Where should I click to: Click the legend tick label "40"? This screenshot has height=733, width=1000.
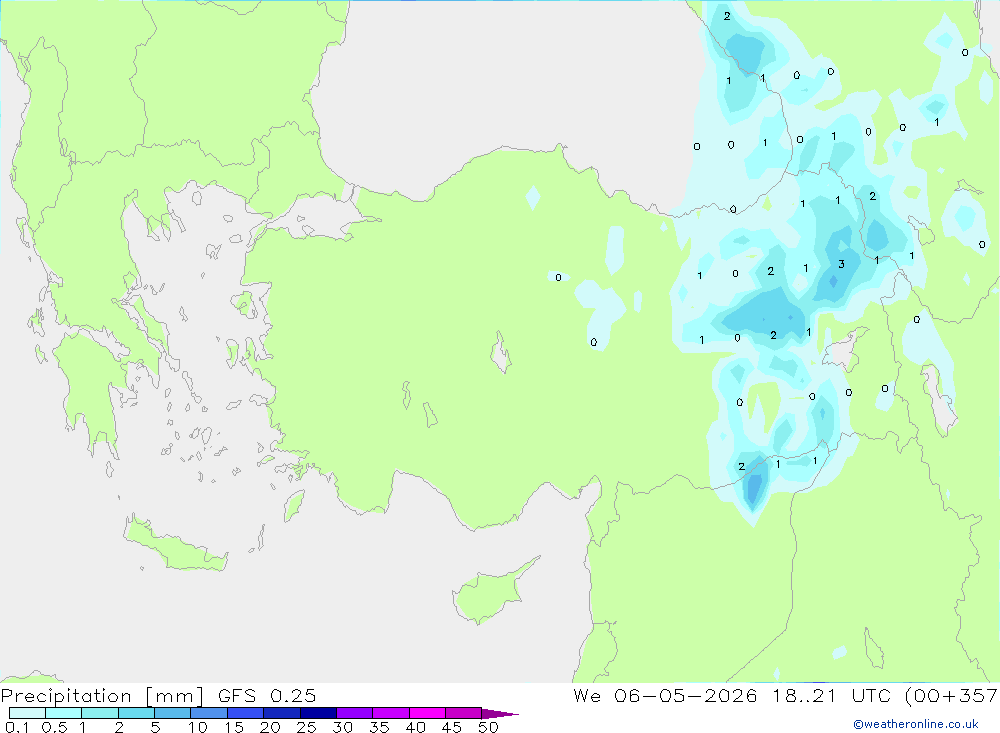pos(415,727)
